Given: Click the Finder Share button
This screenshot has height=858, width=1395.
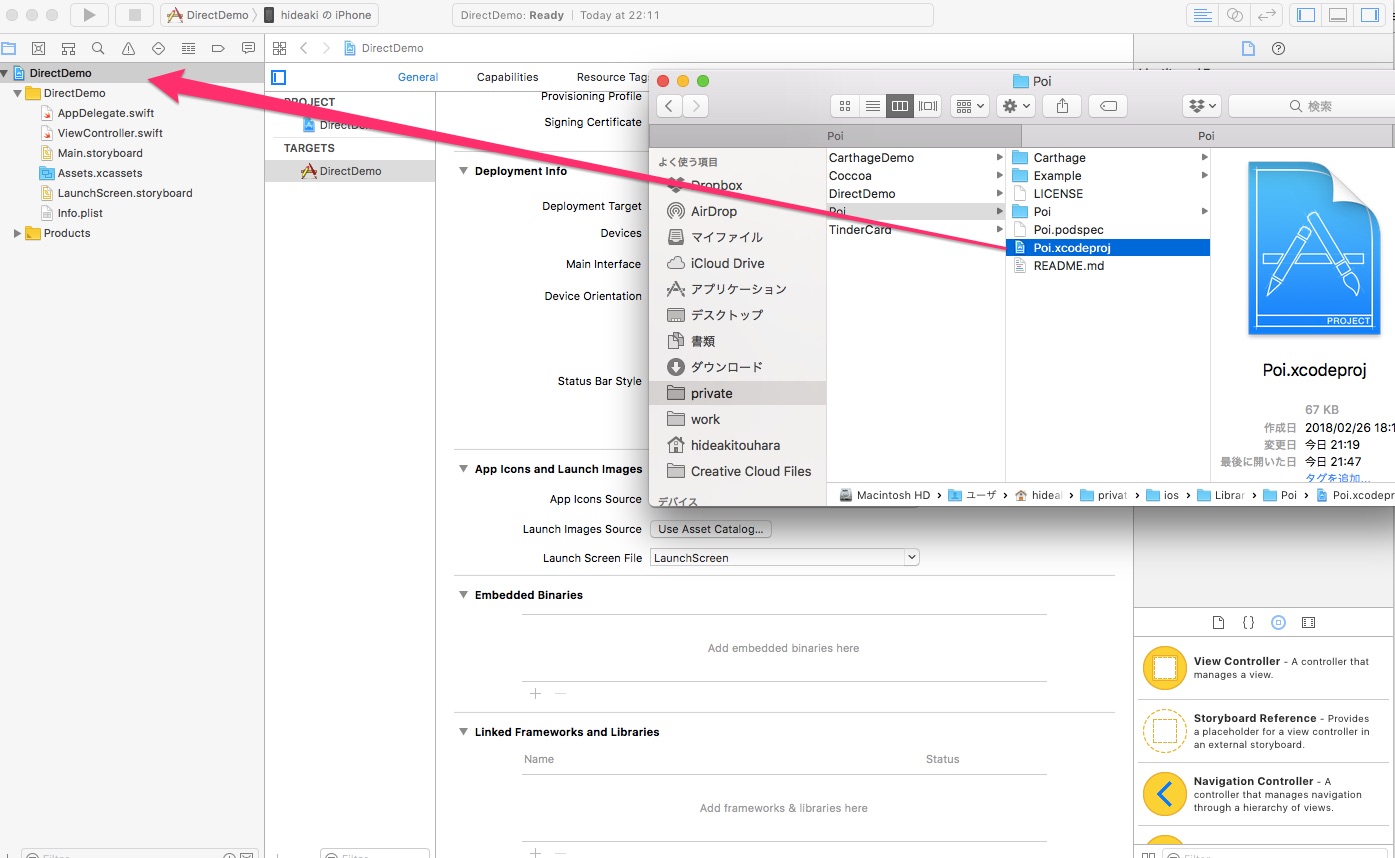Looking at the screenshot, I should pyautogui.click(x=1062, y=106).
